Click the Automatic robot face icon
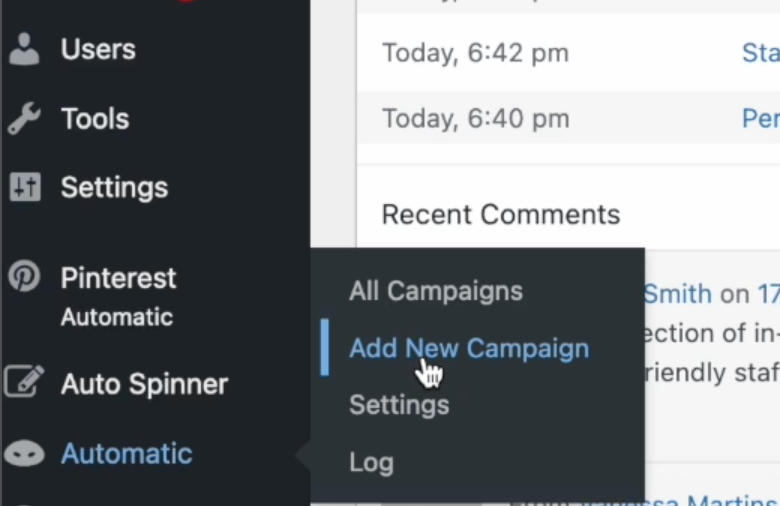This screenshot has height=506, width=780. [24, 454]
